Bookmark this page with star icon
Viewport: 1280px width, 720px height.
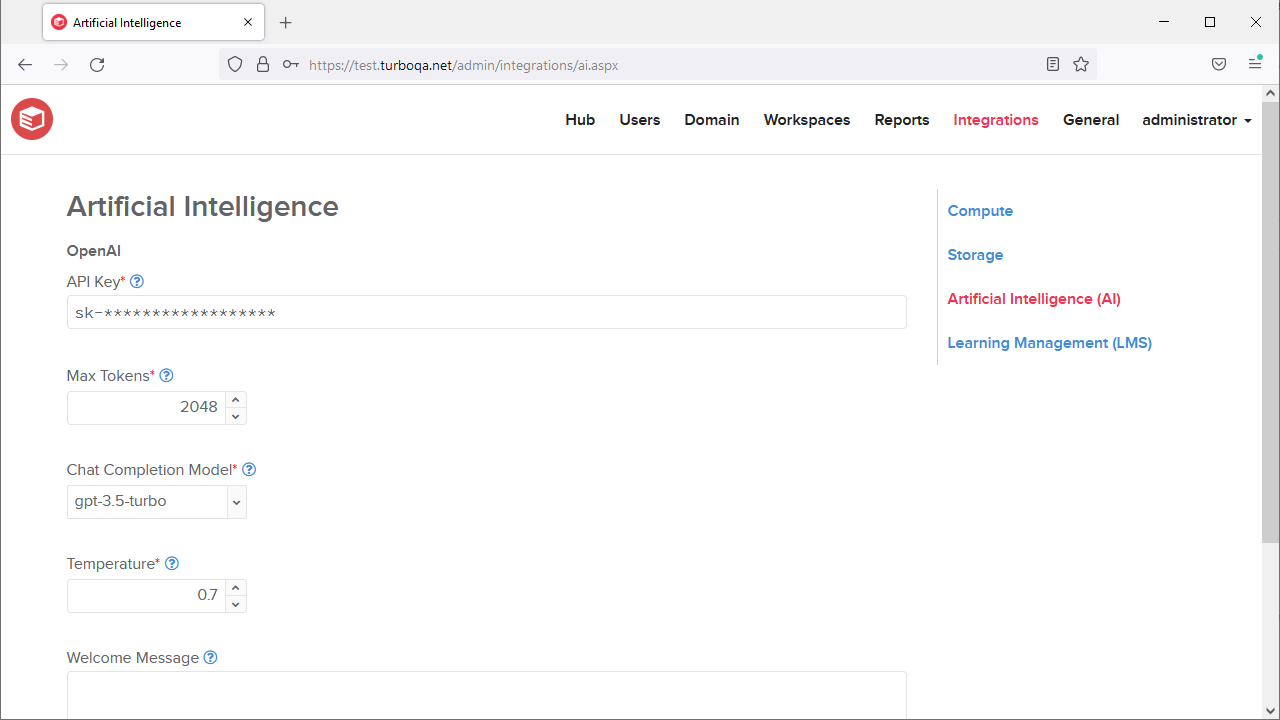[x=1081, y=64]
